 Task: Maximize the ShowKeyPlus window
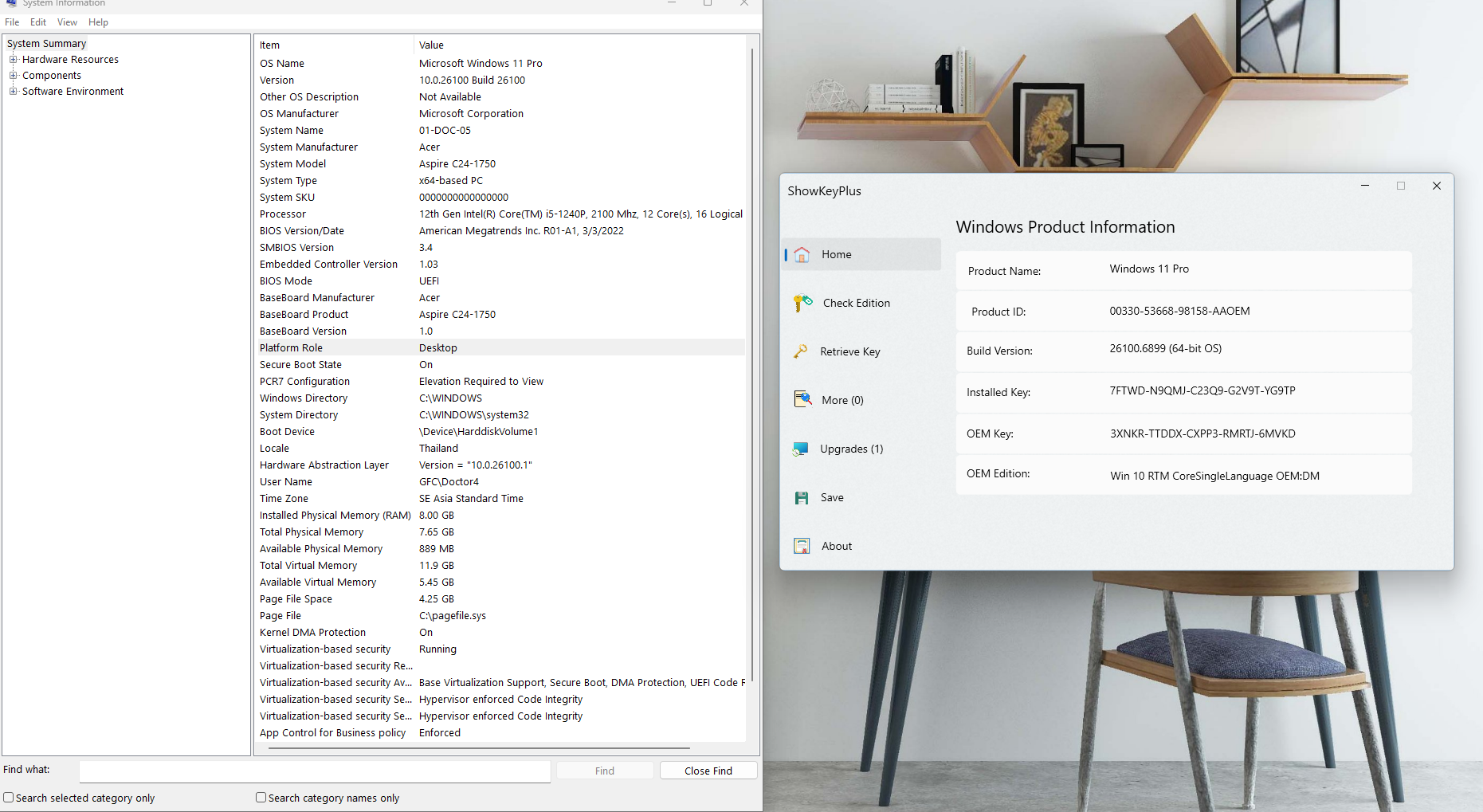coord(1400,186)
